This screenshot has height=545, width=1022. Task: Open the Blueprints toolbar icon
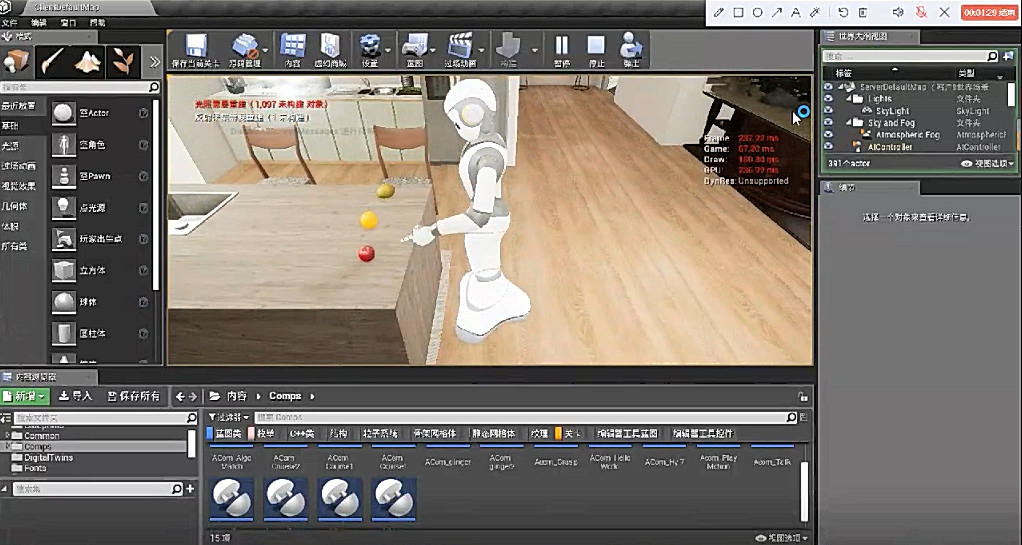[x=414, y=47]
